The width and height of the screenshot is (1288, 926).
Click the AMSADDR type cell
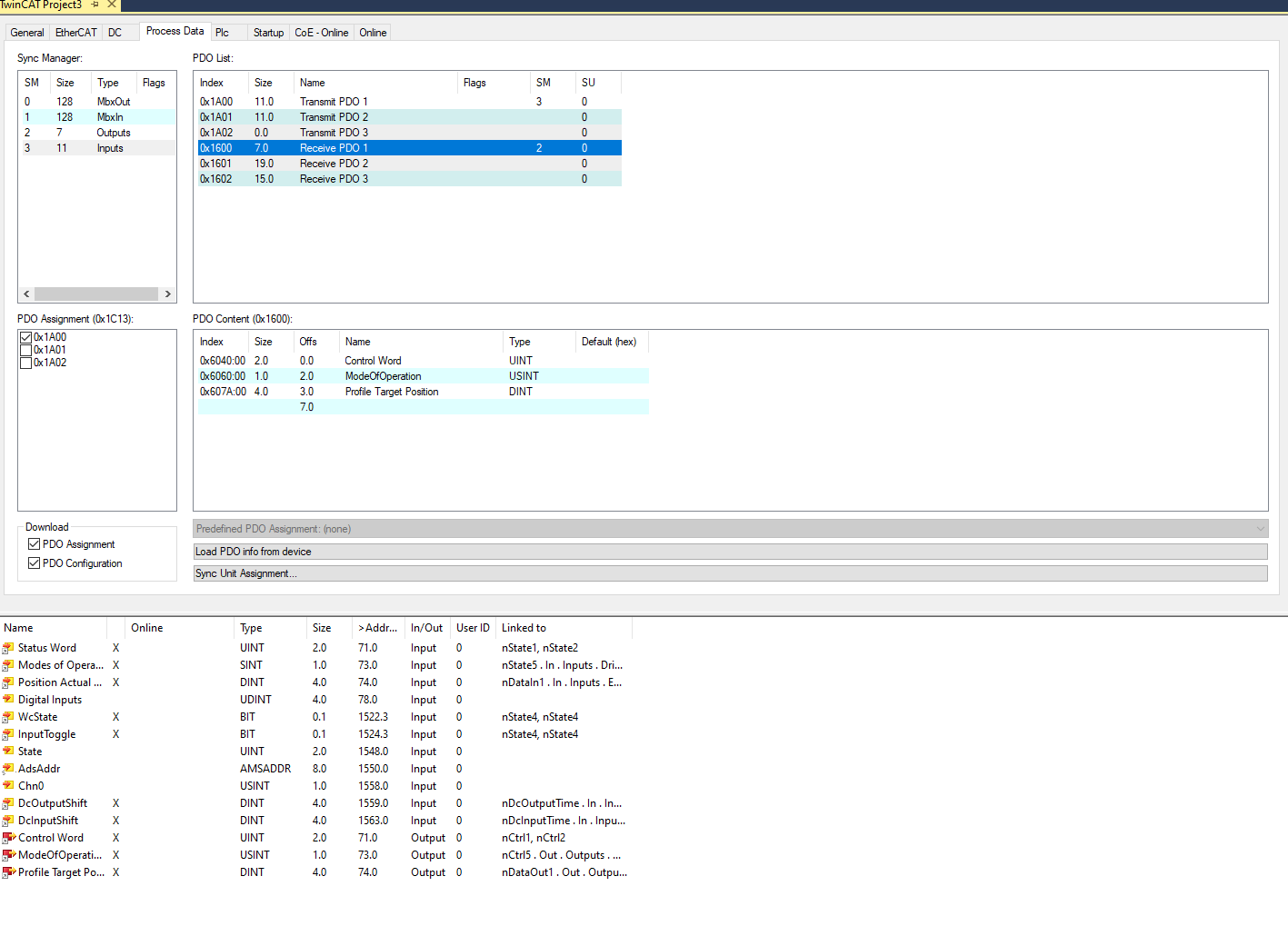265,769
